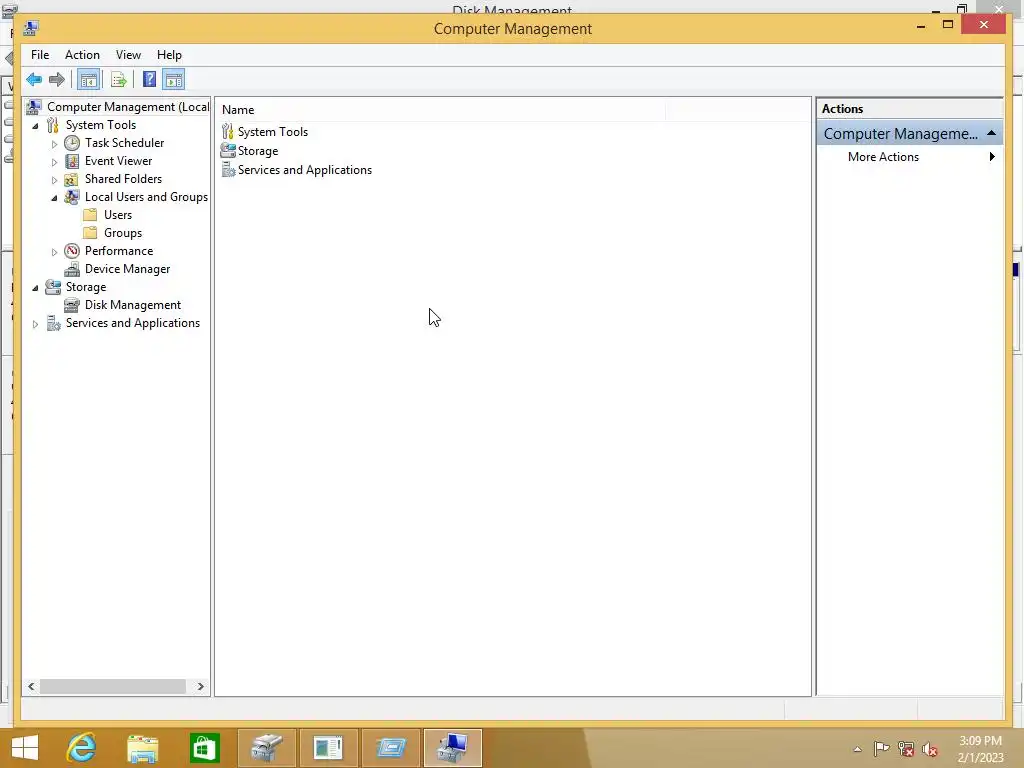Image resolution: width=1024 pixels, height=768 pixels.
Task: Open the Windows Store taskbar icon
Action: pyautogui.click(x=204, y=748)
